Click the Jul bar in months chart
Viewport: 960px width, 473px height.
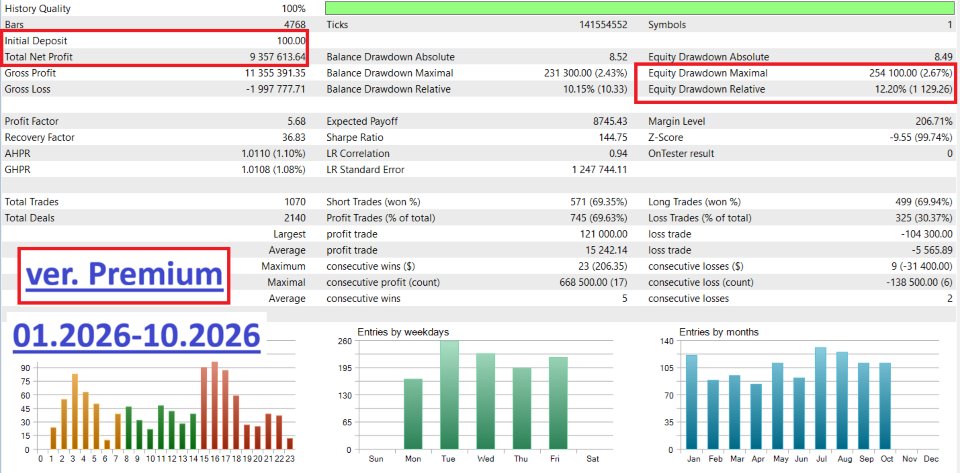click(820, 398)
